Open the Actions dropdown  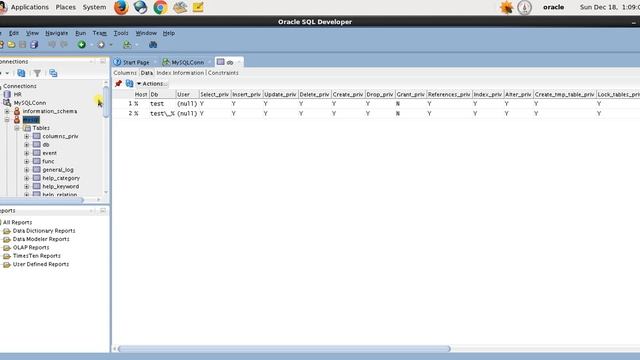click(x=152, y=84)
